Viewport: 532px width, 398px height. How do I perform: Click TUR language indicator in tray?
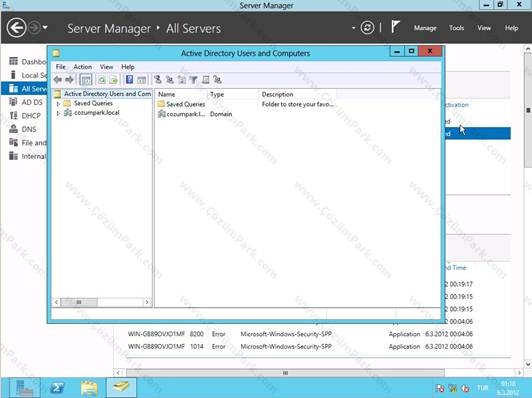point(482,388)
